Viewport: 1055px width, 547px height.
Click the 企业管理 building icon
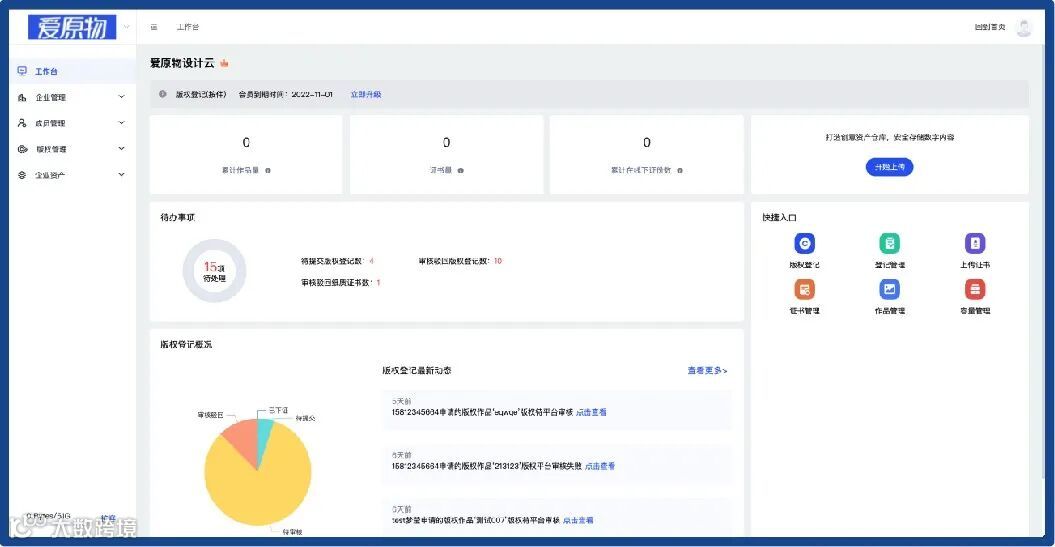tap(22, 97)
